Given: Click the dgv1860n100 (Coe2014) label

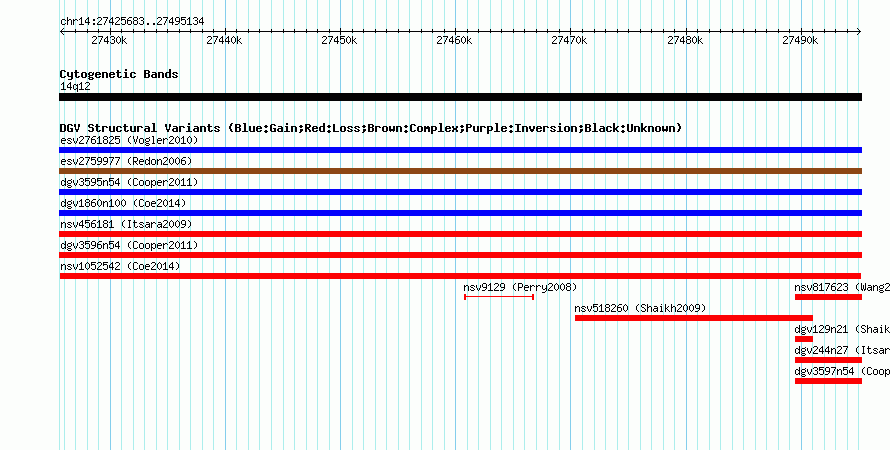Looking at the screenshot, I should [x=123, y=203].
